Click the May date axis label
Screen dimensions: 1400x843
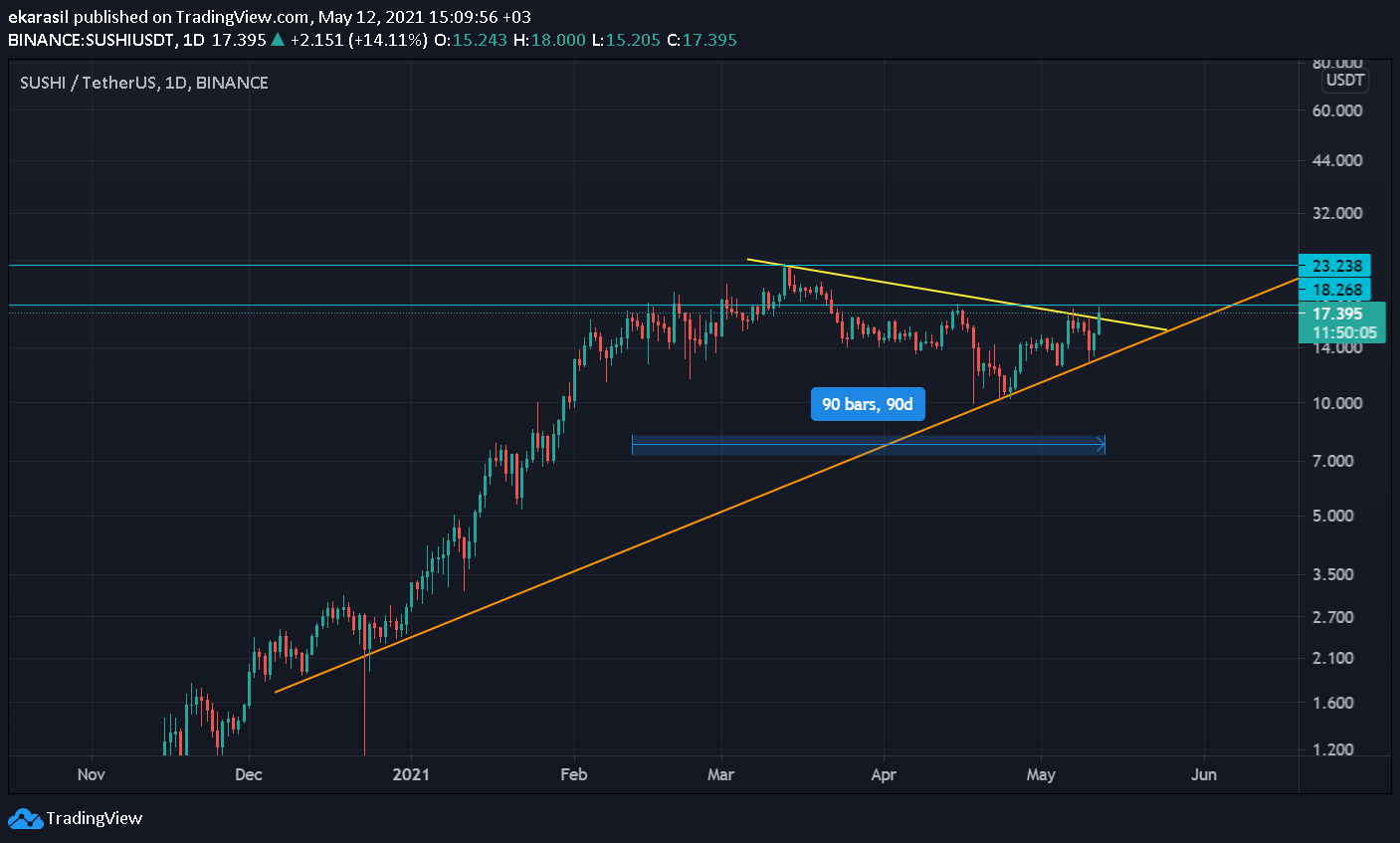point(1041,774)
